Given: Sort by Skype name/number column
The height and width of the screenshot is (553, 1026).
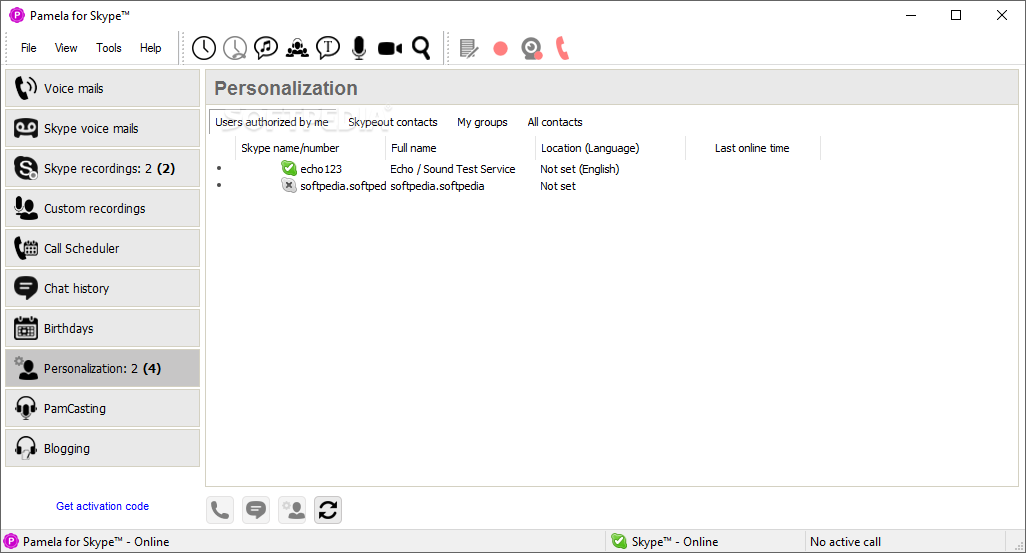Looking at the screenshot, I should (x=310, y=148).
